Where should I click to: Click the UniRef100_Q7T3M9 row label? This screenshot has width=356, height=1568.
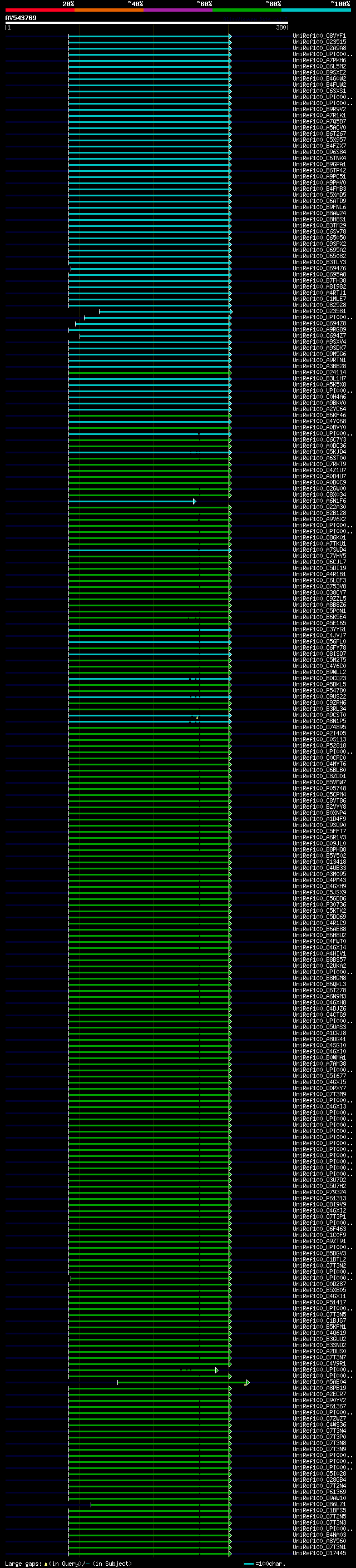[x=319, y=1095]
